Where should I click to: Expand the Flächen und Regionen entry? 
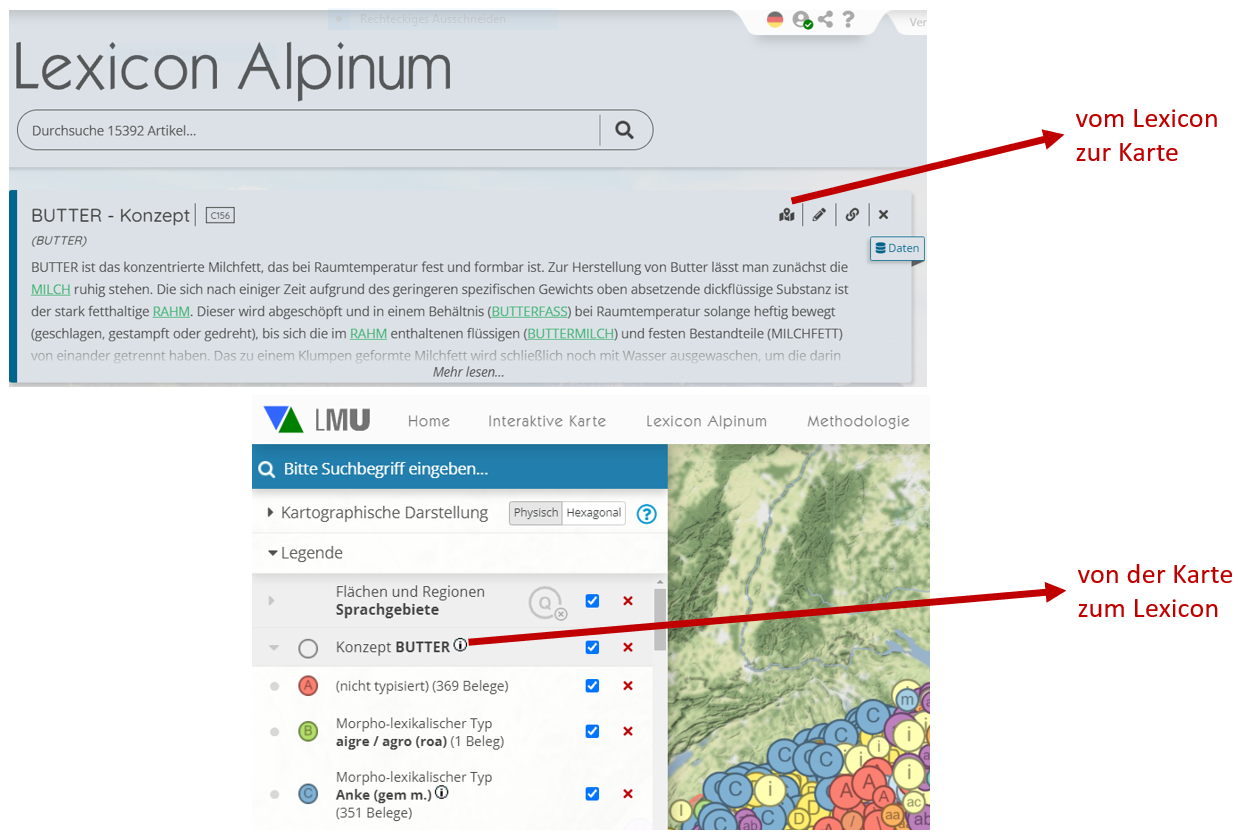(270, 601)
